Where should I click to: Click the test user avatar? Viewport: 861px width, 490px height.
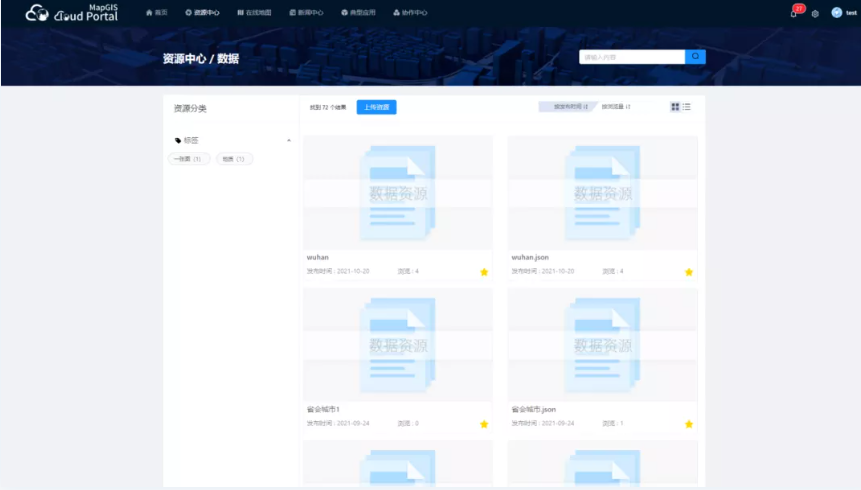(836, 13)
